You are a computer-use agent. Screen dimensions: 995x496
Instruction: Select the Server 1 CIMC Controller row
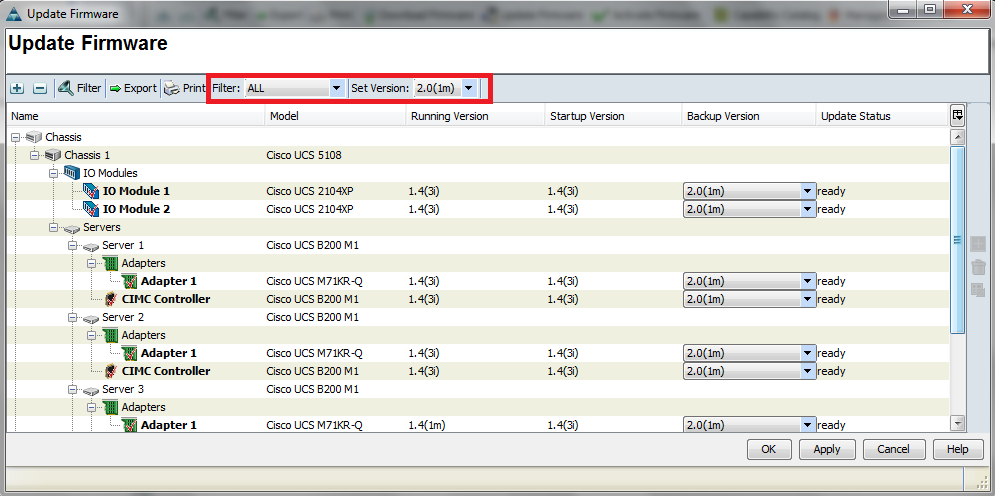[165, 299]
